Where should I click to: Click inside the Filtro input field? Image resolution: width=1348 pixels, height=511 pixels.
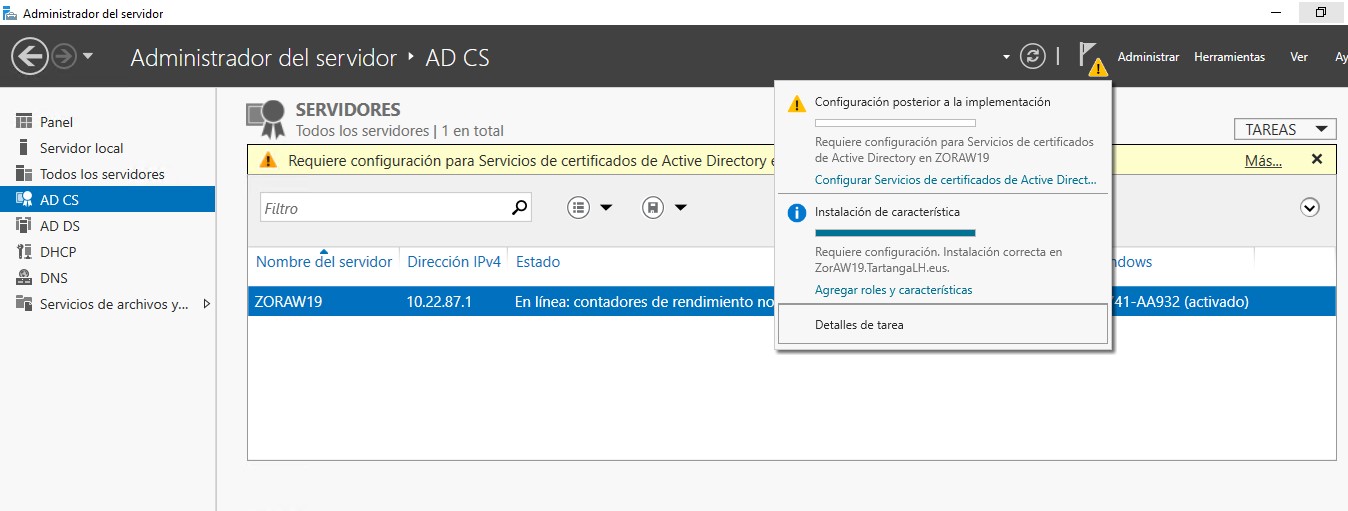[385, 208]
